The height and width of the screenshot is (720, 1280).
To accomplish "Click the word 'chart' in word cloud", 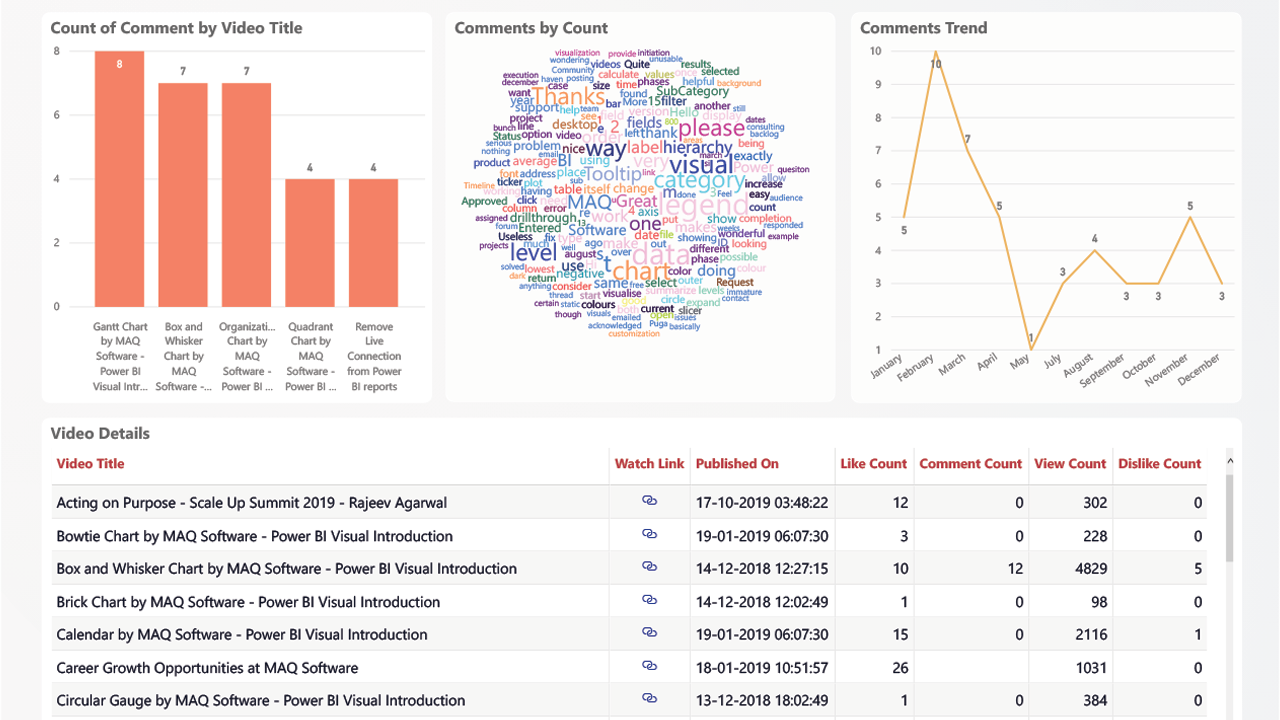I will (639, 272).
